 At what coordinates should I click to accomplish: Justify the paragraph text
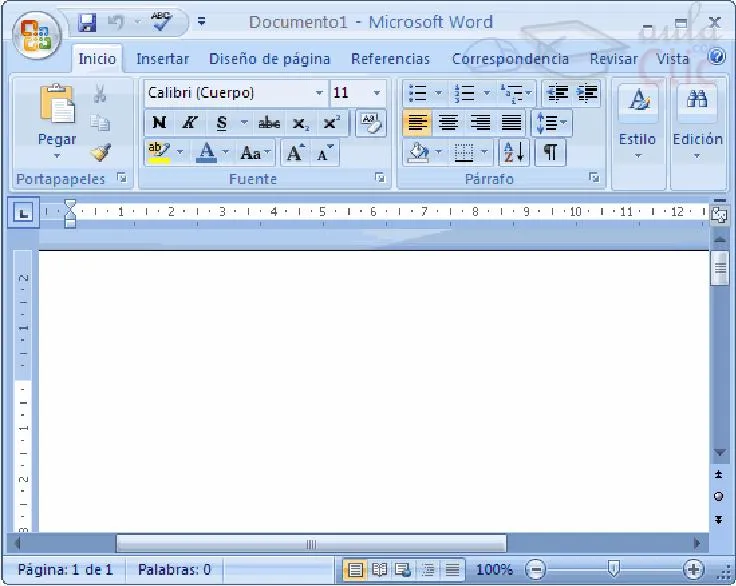511,123
